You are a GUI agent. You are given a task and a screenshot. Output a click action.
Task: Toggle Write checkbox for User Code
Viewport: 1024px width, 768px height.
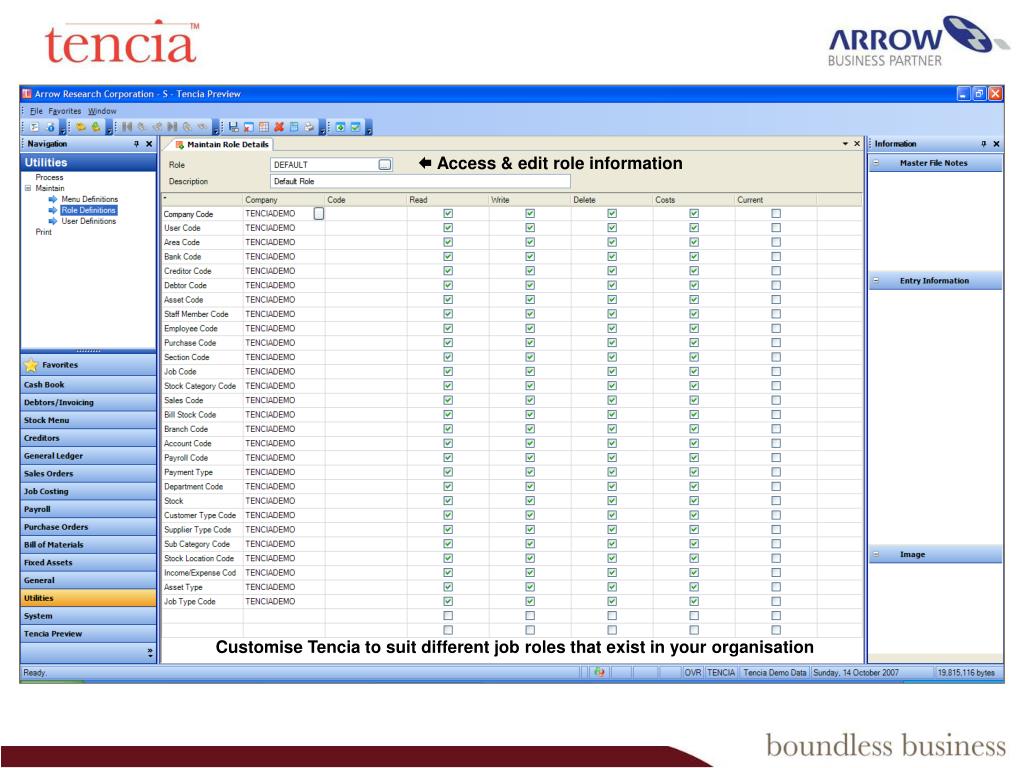(530, 228)
